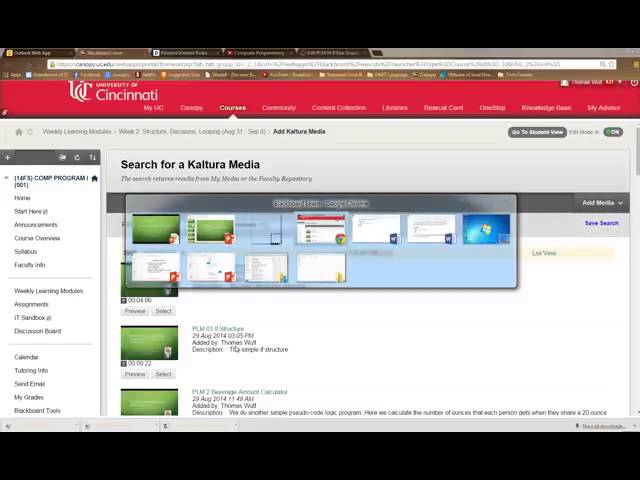640x480 pixels.
Task: Select the device gadget window in switcher
Action: point(267,230)
